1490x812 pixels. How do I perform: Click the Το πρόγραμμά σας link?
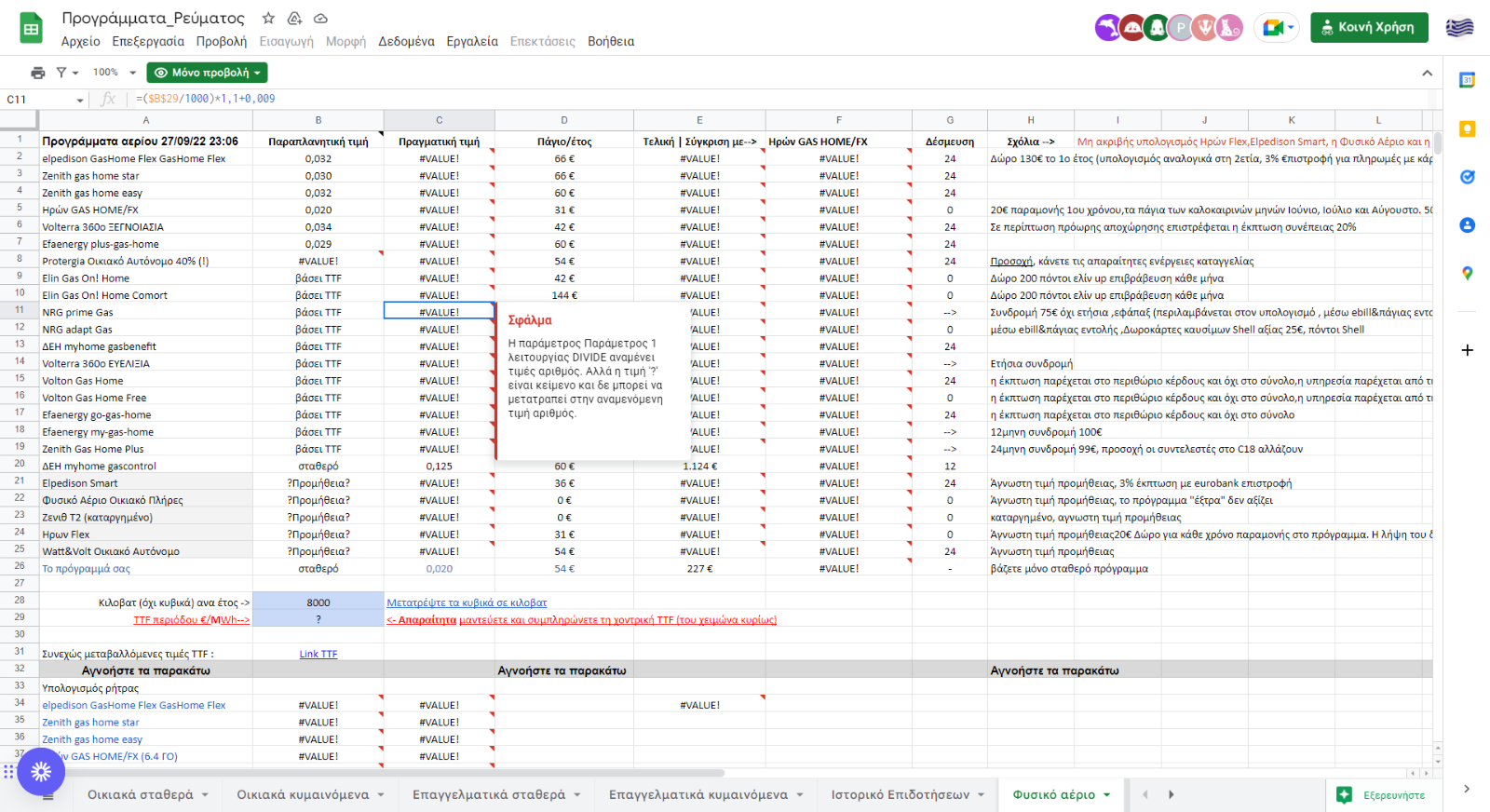86,569
